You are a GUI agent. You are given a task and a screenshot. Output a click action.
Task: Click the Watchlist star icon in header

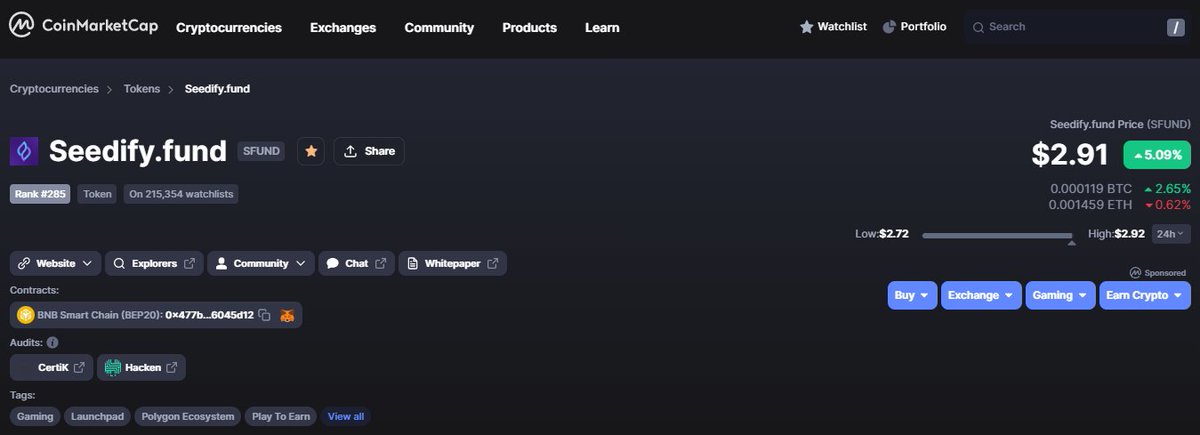point(807,27)
